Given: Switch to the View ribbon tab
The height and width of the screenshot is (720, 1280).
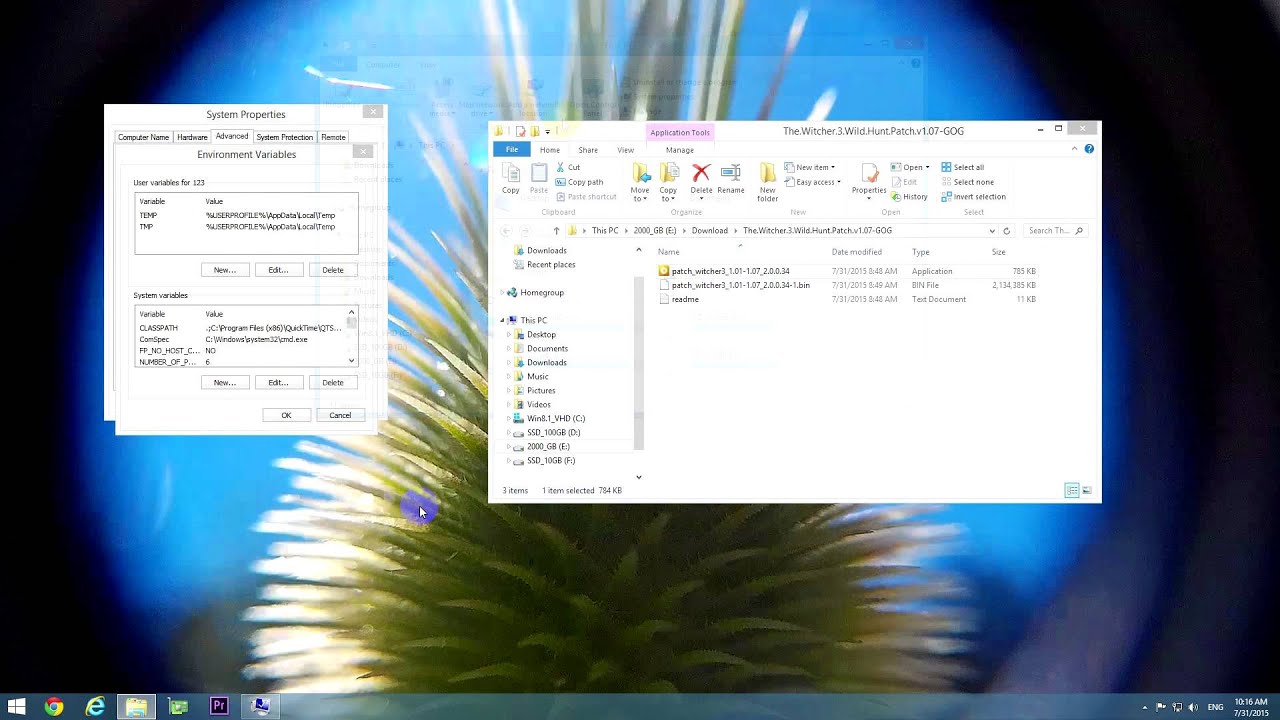Looking at the screenshot, I should pos(625,150).
